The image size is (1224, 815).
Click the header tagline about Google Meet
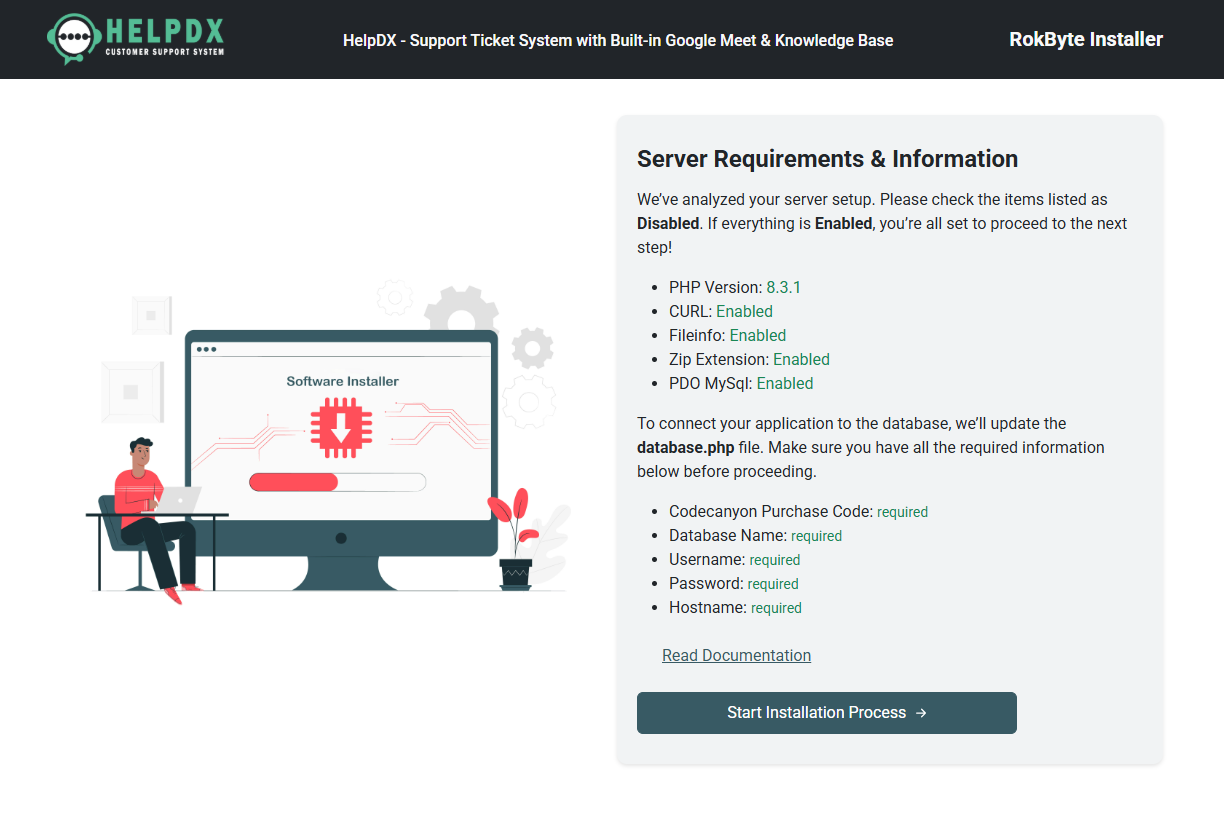(618, 40)
